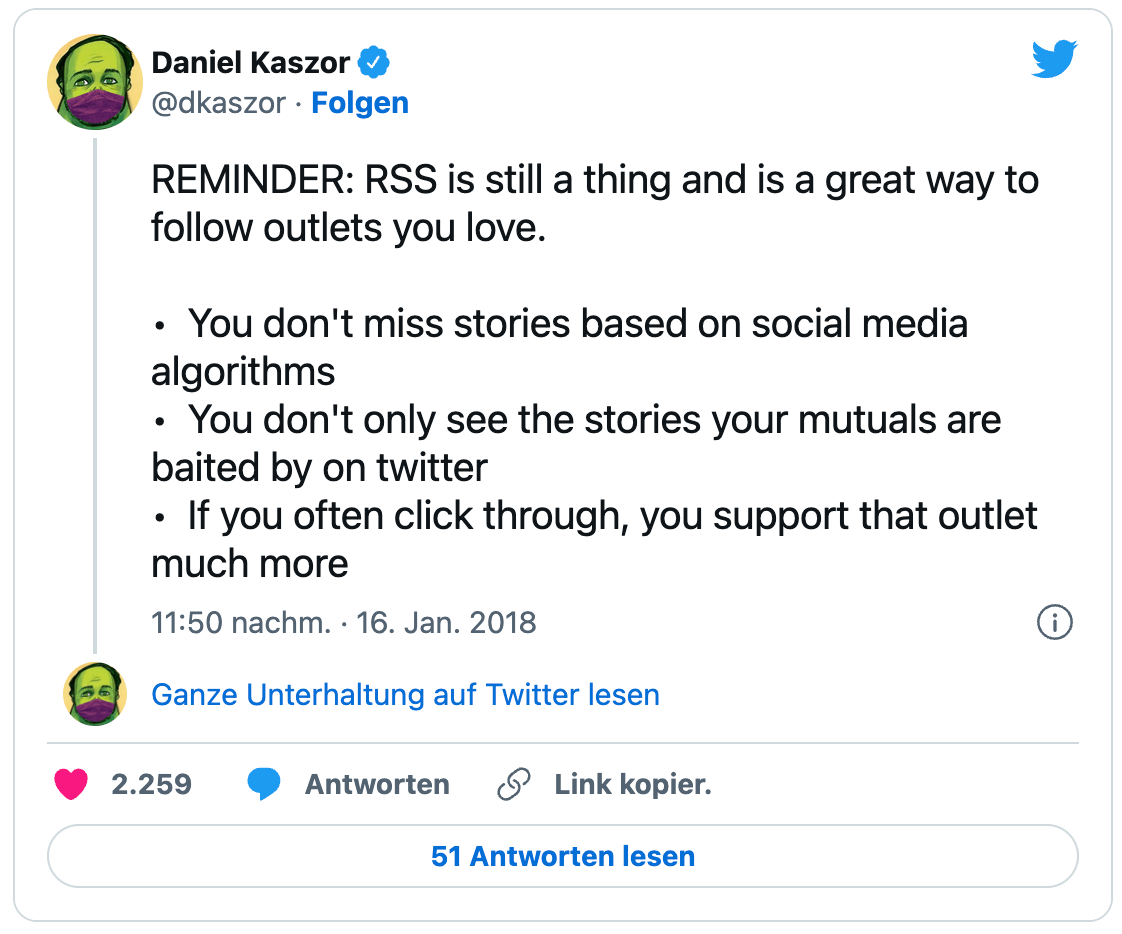This screenshot has height=934, width=1122.
Task: Click the date 16. Jan. 2018
Action: pyautogui.click(x=446, y=622)
